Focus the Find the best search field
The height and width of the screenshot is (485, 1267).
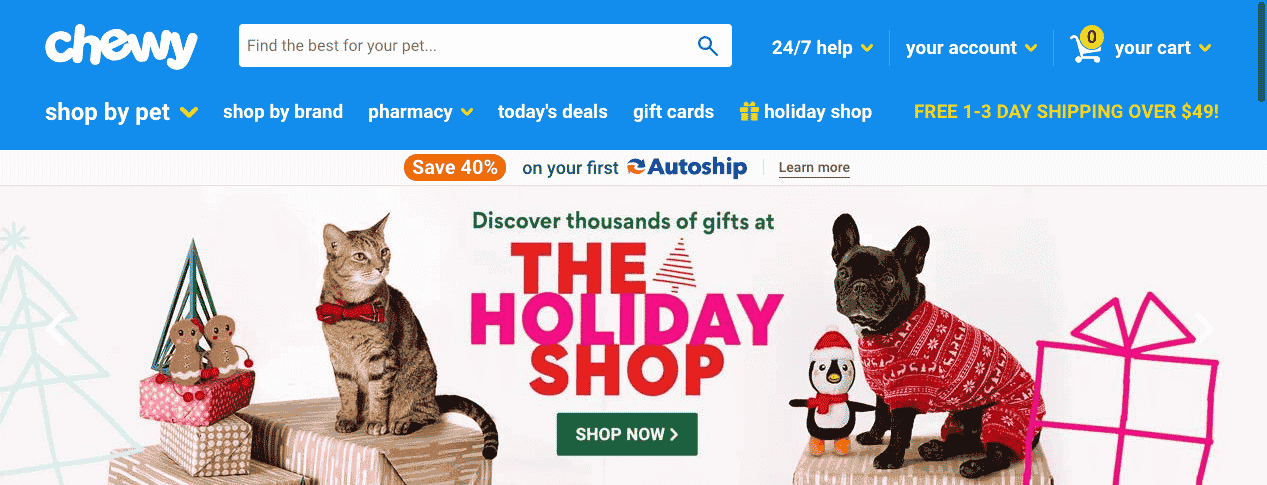click(x=466, y=46)
